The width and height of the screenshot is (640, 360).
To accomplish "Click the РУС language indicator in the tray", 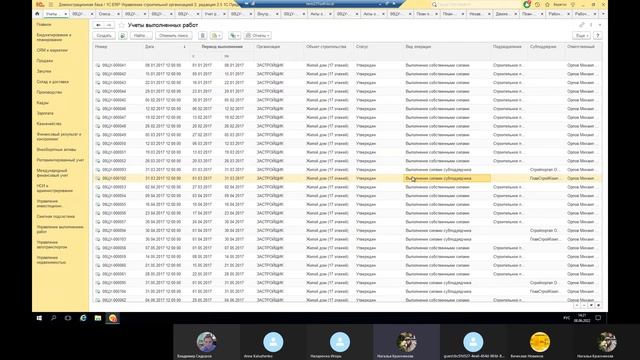I will coord(567,318).
